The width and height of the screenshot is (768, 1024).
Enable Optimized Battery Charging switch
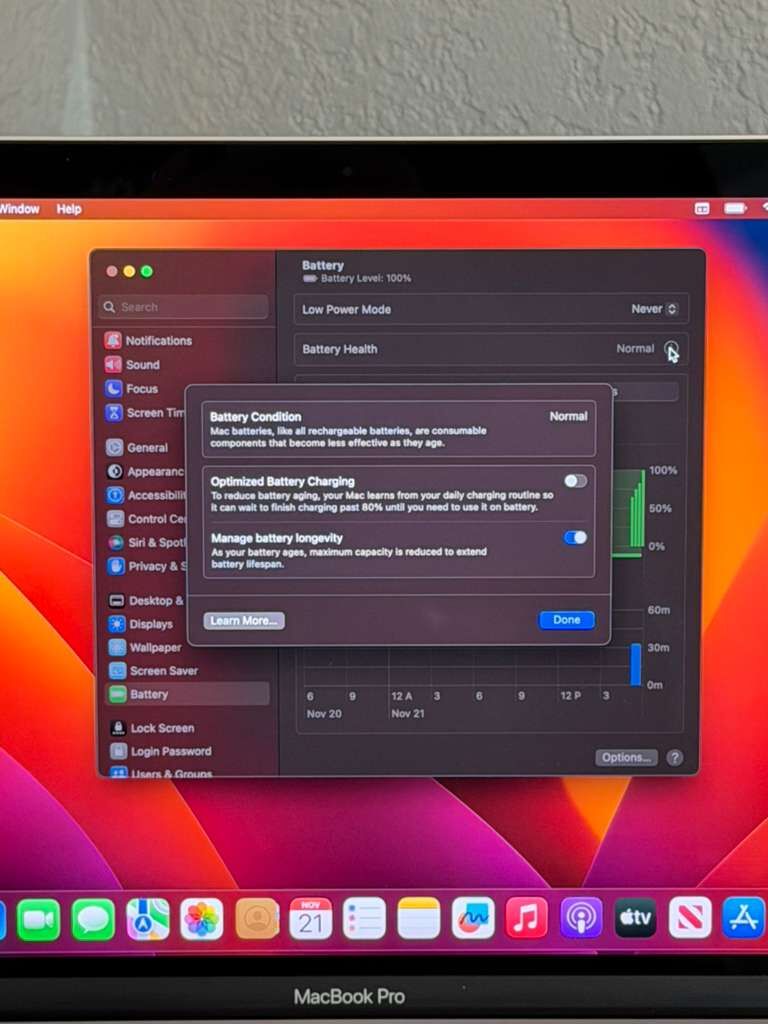575,481
